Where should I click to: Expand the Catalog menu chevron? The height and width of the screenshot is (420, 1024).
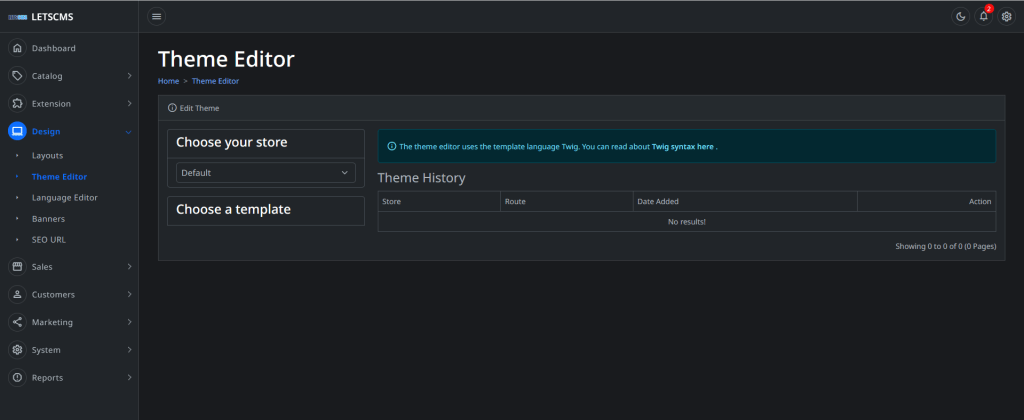(129, 76)
